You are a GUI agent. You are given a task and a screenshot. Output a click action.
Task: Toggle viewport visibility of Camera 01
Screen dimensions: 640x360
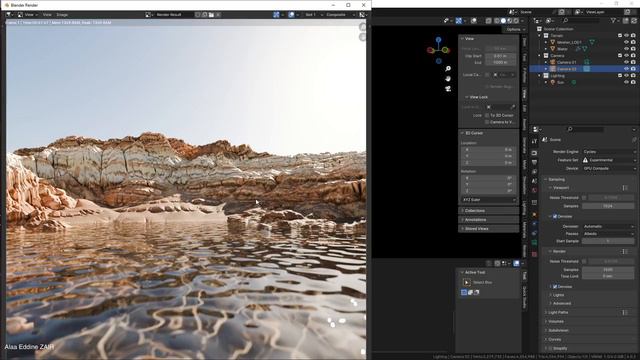tap(627, 62)
